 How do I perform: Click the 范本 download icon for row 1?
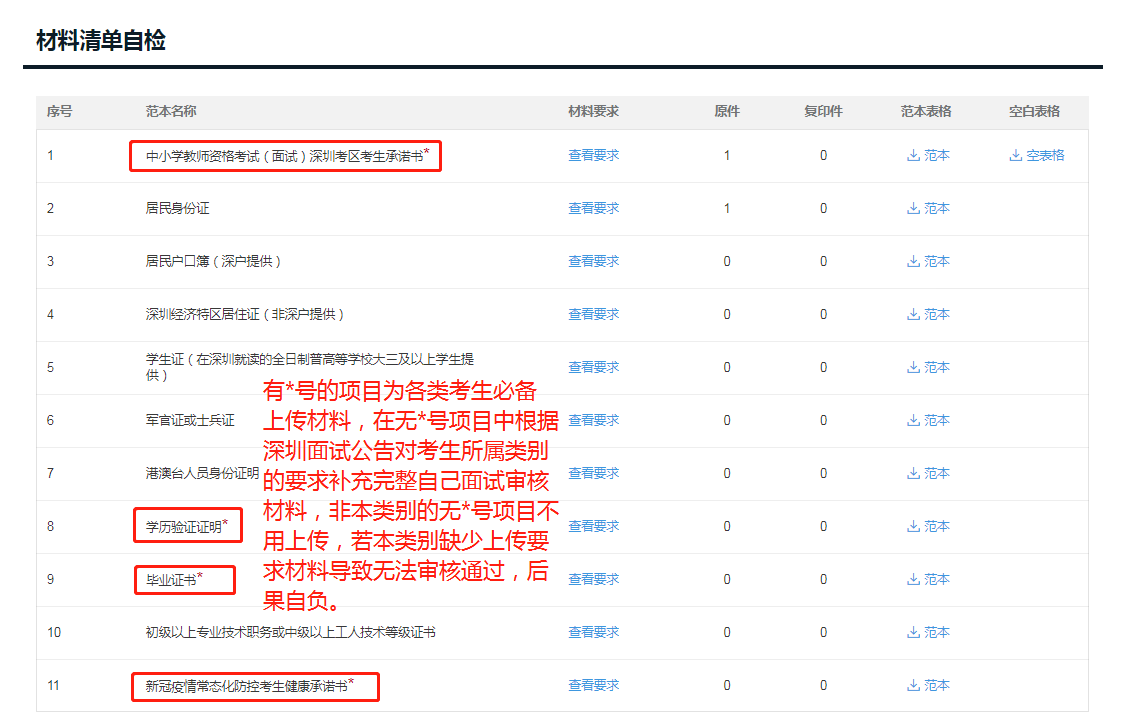coord(913,155)
